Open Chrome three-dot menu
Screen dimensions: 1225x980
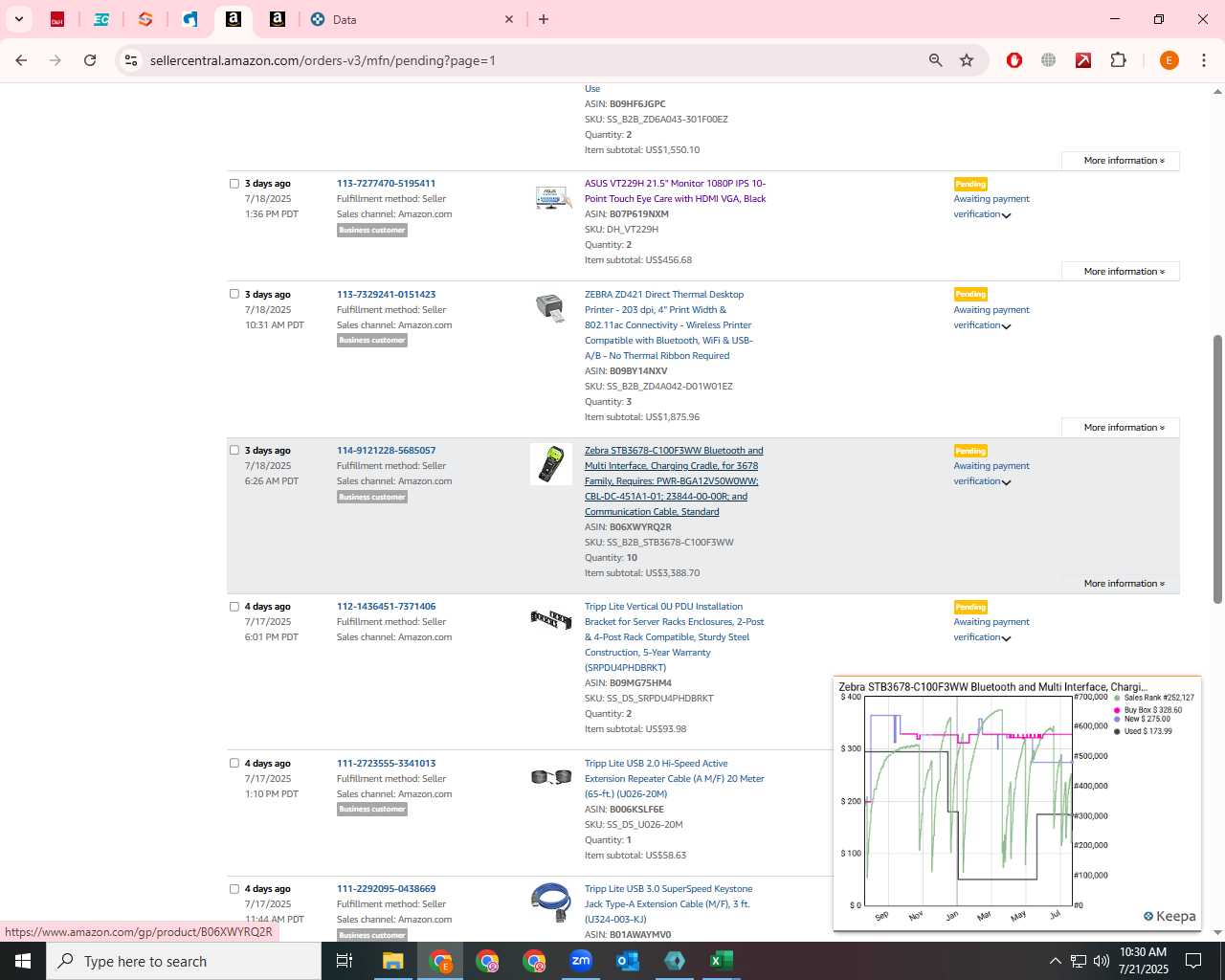pos(1203,60)
